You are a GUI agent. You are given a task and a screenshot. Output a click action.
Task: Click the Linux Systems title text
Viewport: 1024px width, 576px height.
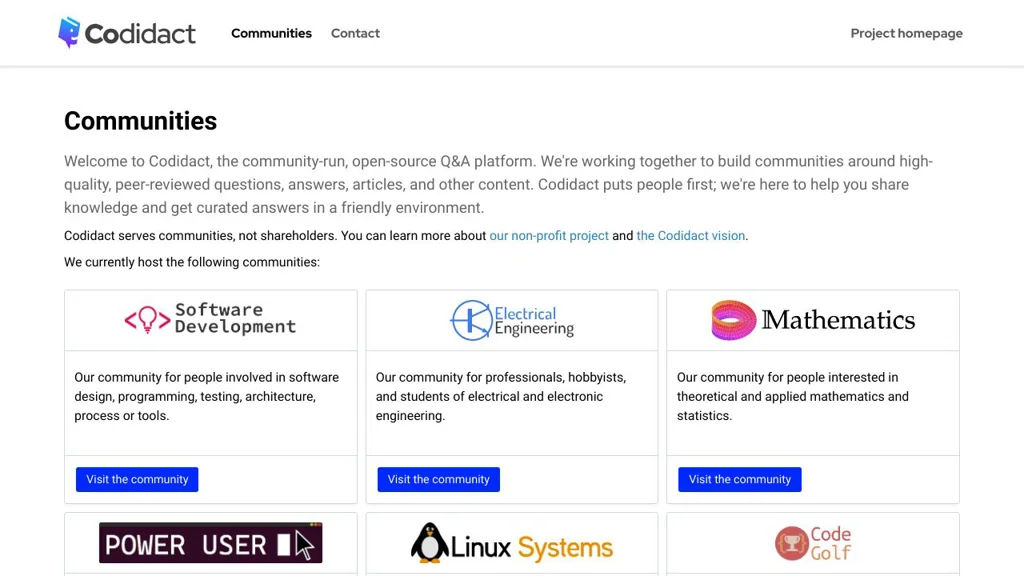tap(532, 548)
